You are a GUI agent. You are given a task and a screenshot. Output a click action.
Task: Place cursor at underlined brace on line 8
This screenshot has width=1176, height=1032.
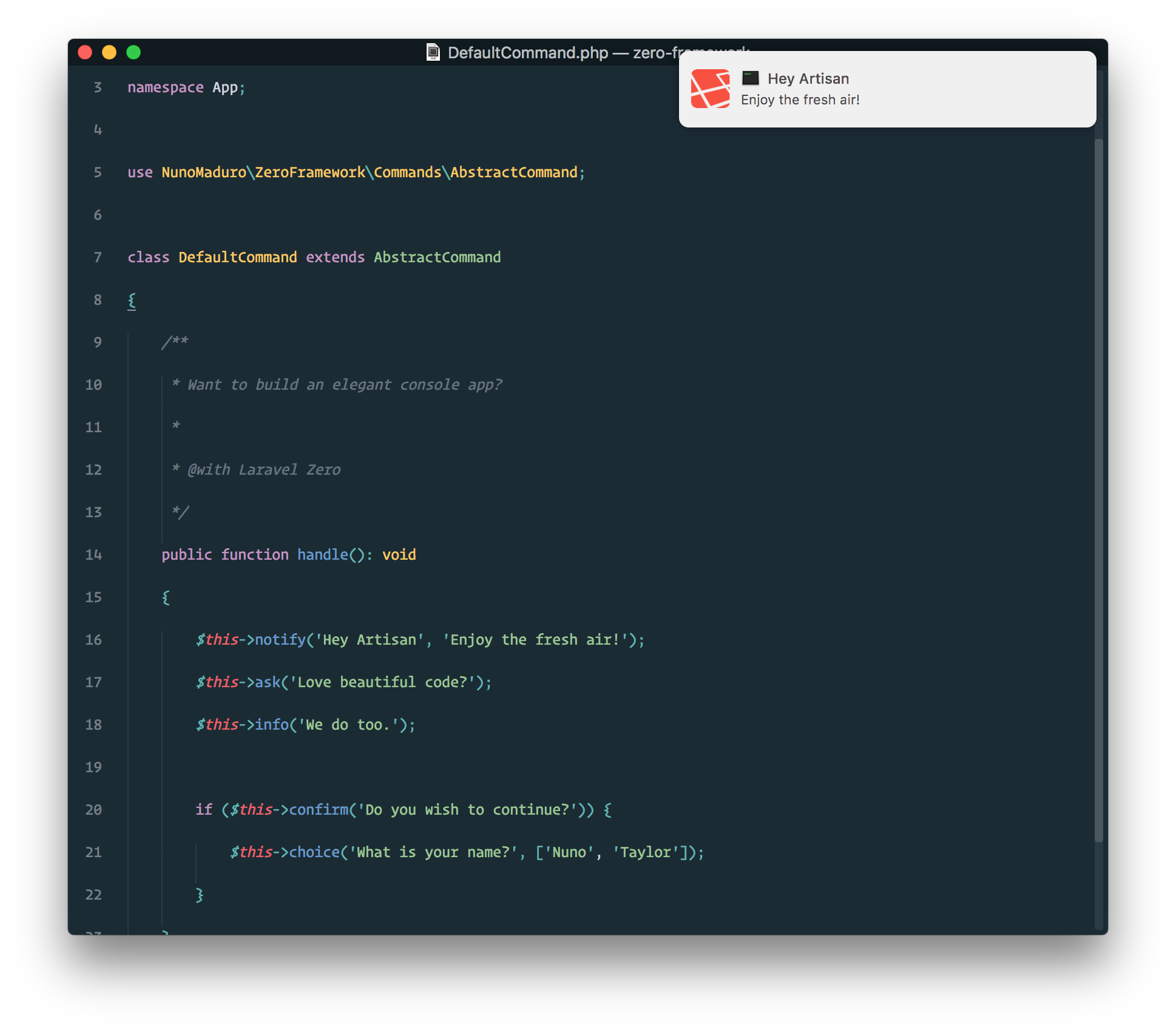click(132, 300)
